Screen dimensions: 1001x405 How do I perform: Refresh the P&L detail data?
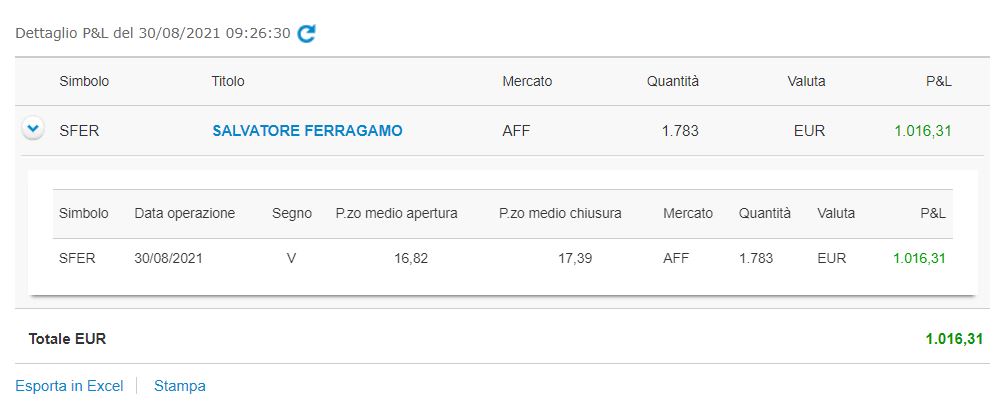click(x=307, y=33)
